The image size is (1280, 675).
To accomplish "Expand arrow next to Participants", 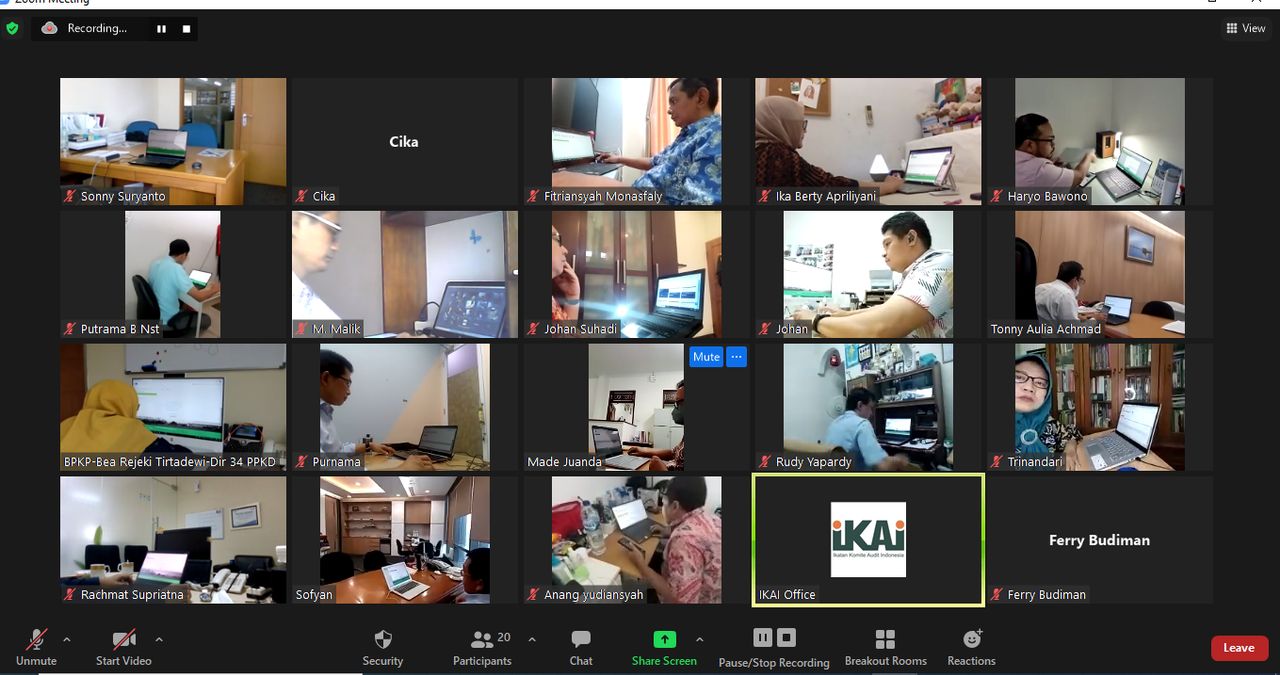I will tap(532, 639).
